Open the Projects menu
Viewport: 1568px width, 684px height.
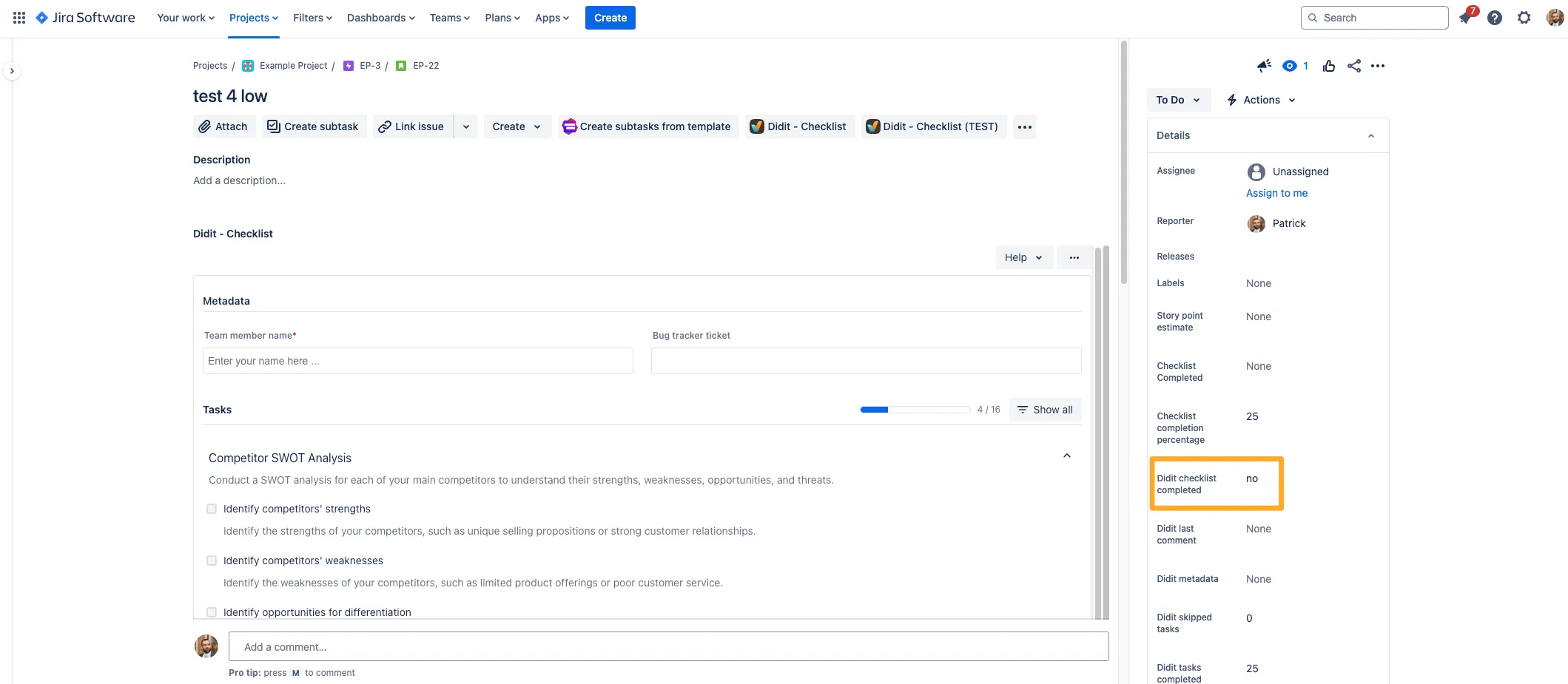(x=253, y=18)
